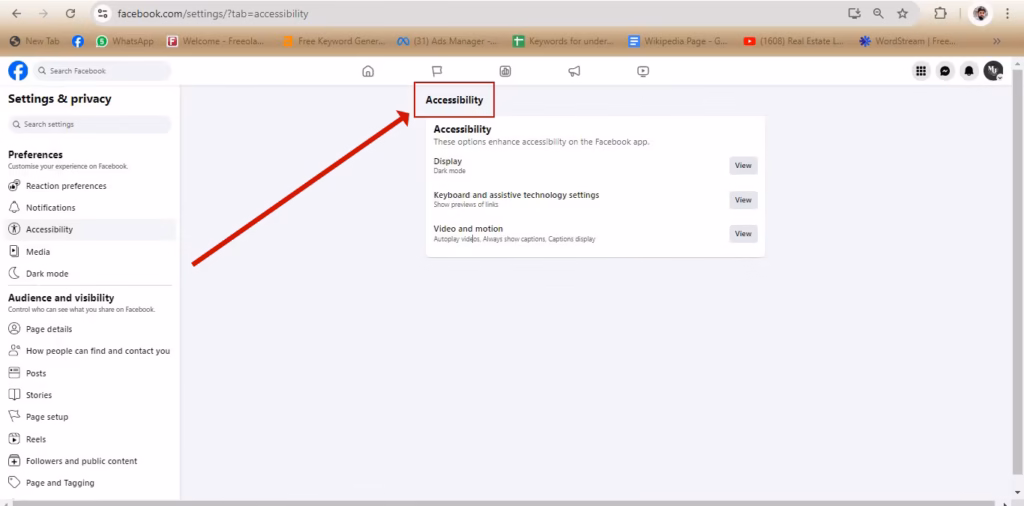The height and width of the screenshot is (506, 1024).
Task: Open Page setup settings
Action: click(91, 417)
